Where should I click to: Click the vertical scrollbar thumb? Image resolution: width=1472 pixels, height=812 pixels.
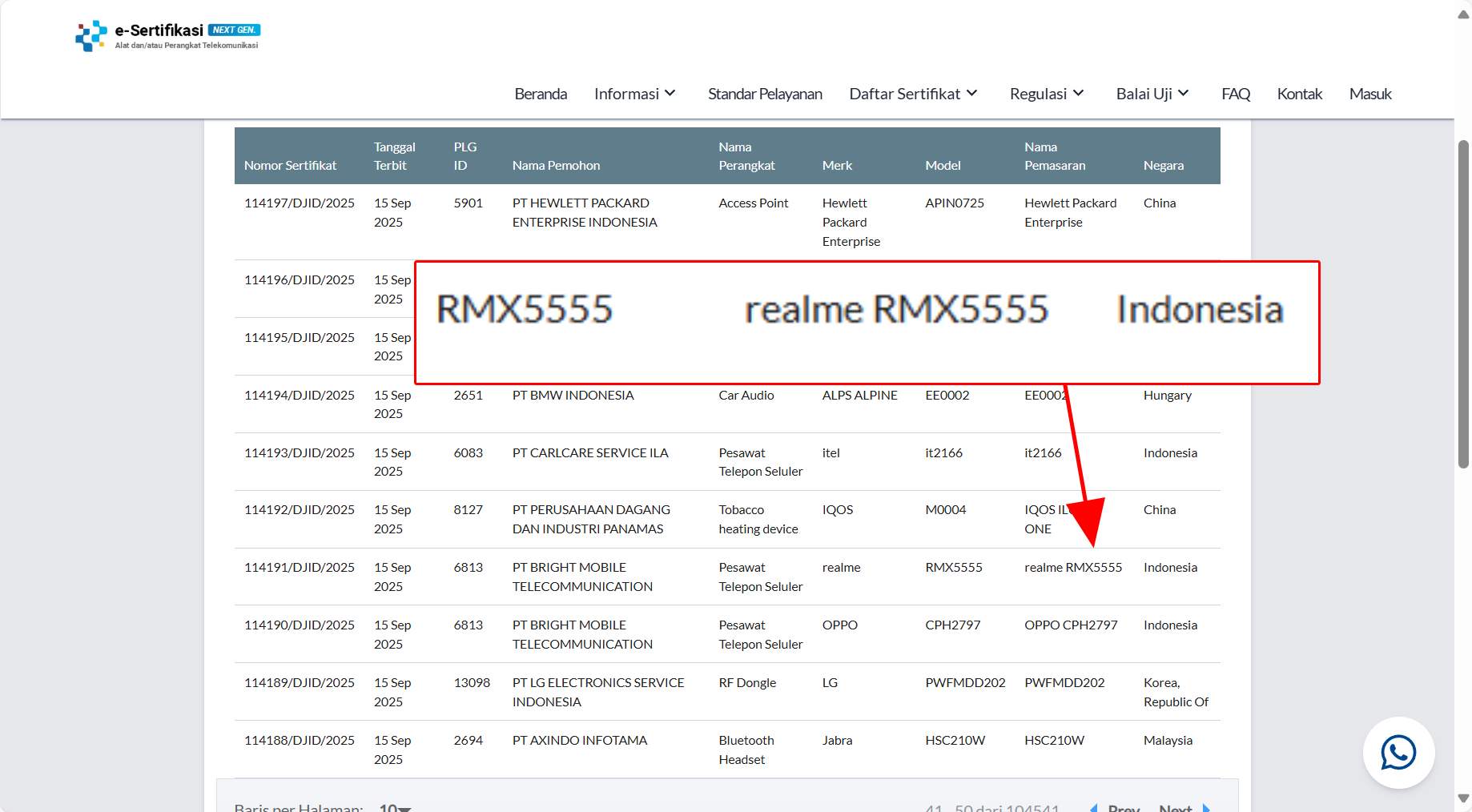tap(1463, 304)
